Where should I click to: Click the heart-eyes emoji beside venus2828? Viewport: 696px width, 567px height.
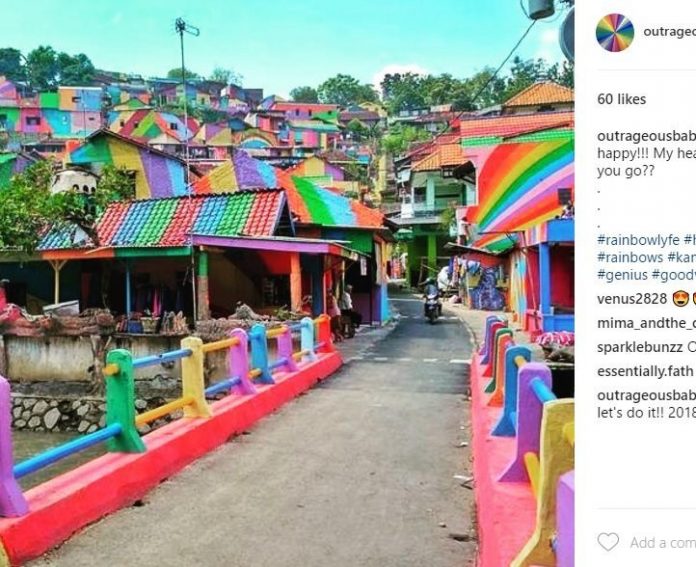point(680,298)
